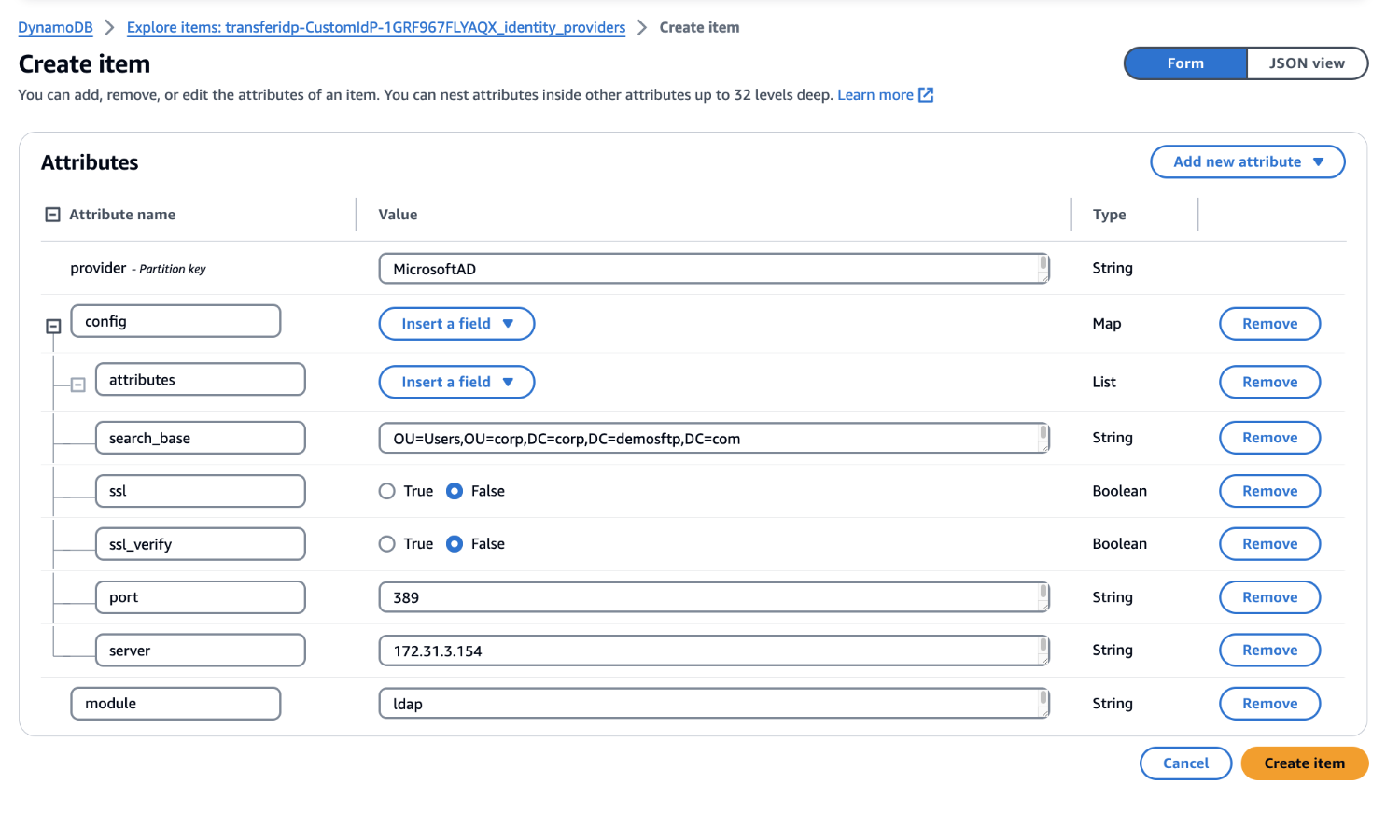Open Learn more external link icon
1400x840 pixels.
(925, 94)
